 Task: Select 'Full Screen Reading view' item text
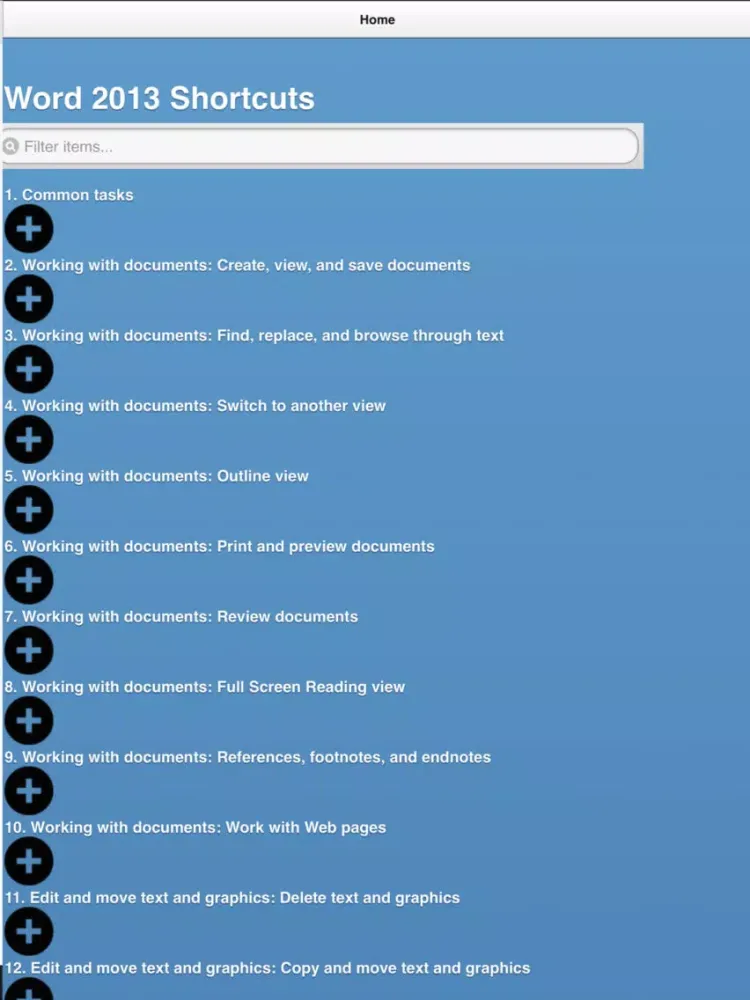[205, 687]
